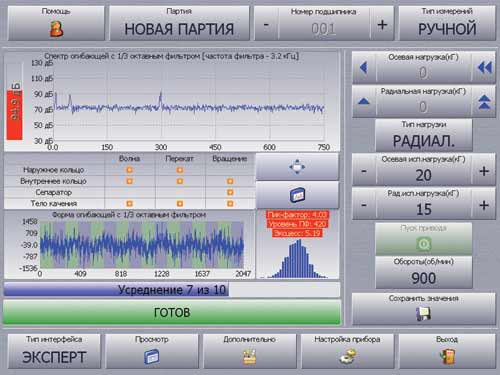500x375 pixels.
Task: Click the Усреднение 7 из 10 progress bar
Action: pyautogui.click(x=172, y=290)
